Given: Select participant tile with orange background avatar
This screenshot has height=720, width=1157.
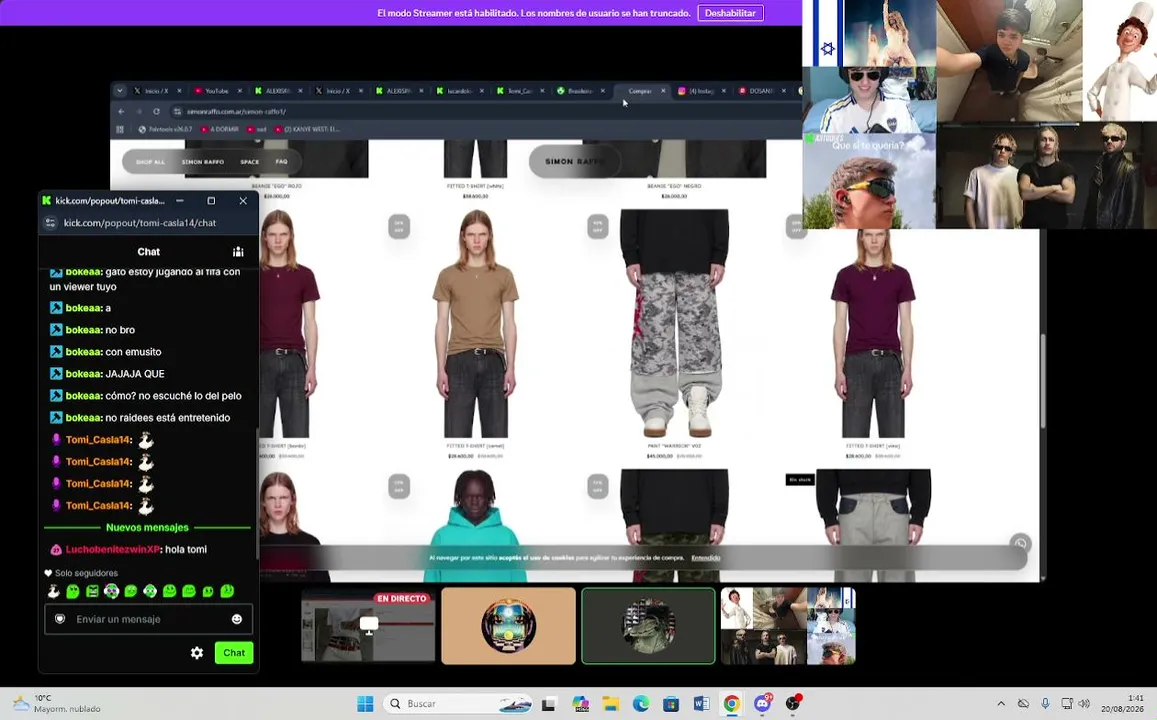Looking at the screenshot, I should click(x=508, y=626).
